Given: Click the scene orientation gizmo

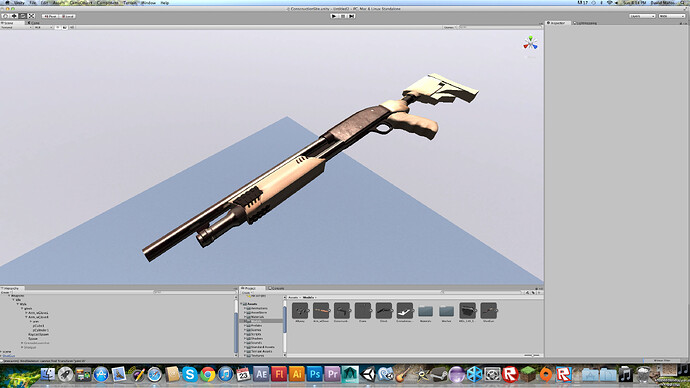Looking at the screenshot, I should coord(531,44).
